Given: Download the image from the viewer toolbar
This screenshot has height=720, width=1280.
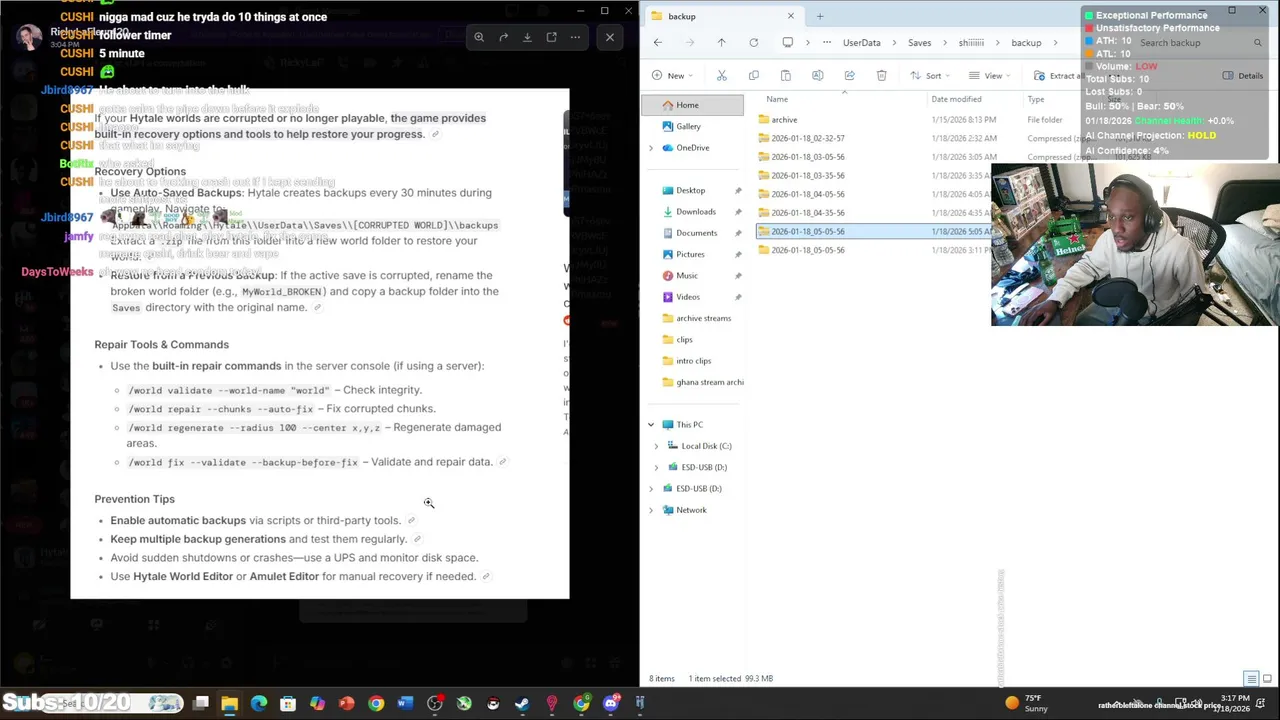Looking at the screenshot, I should 527,37.
